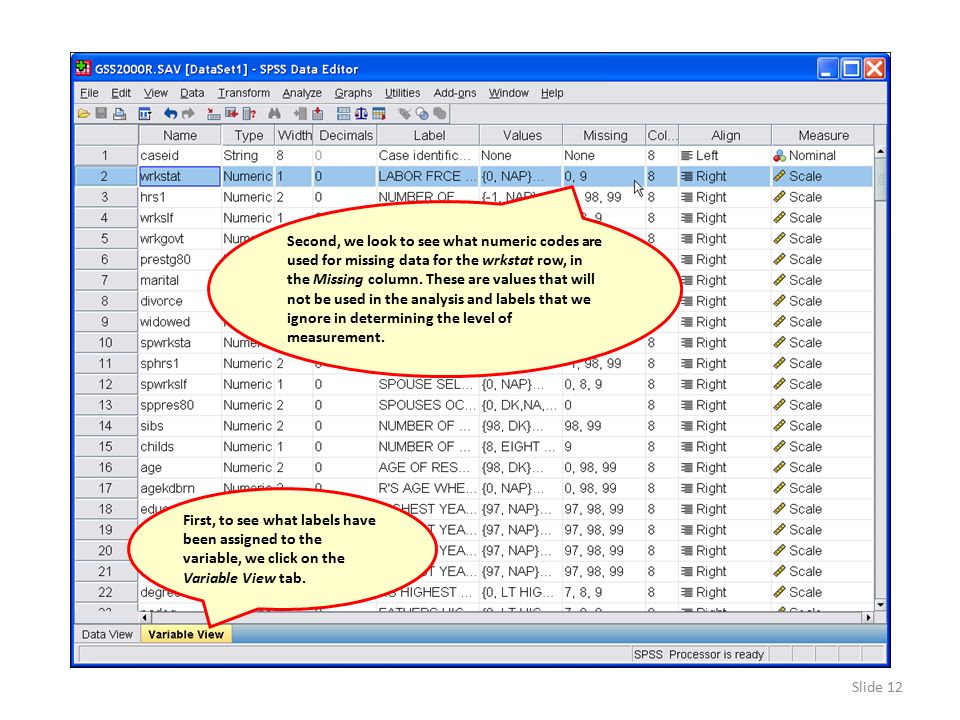The image size is (960, 720).
Task: Click the 'sibs' variable name
Action: (x=152, y=426)
